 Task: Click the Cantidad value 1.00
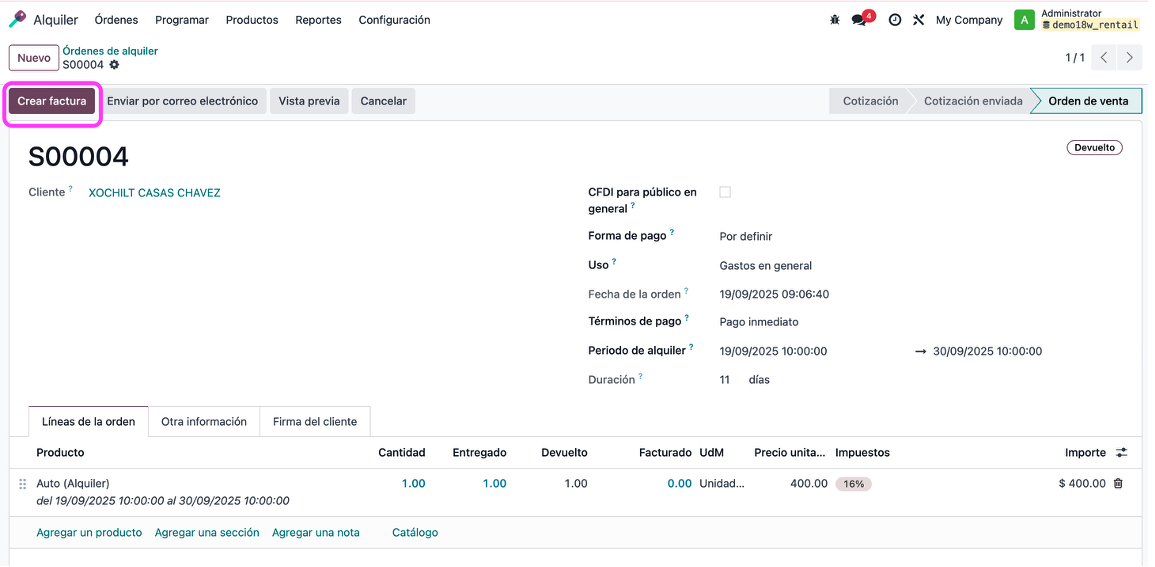[x=413, y=484]
